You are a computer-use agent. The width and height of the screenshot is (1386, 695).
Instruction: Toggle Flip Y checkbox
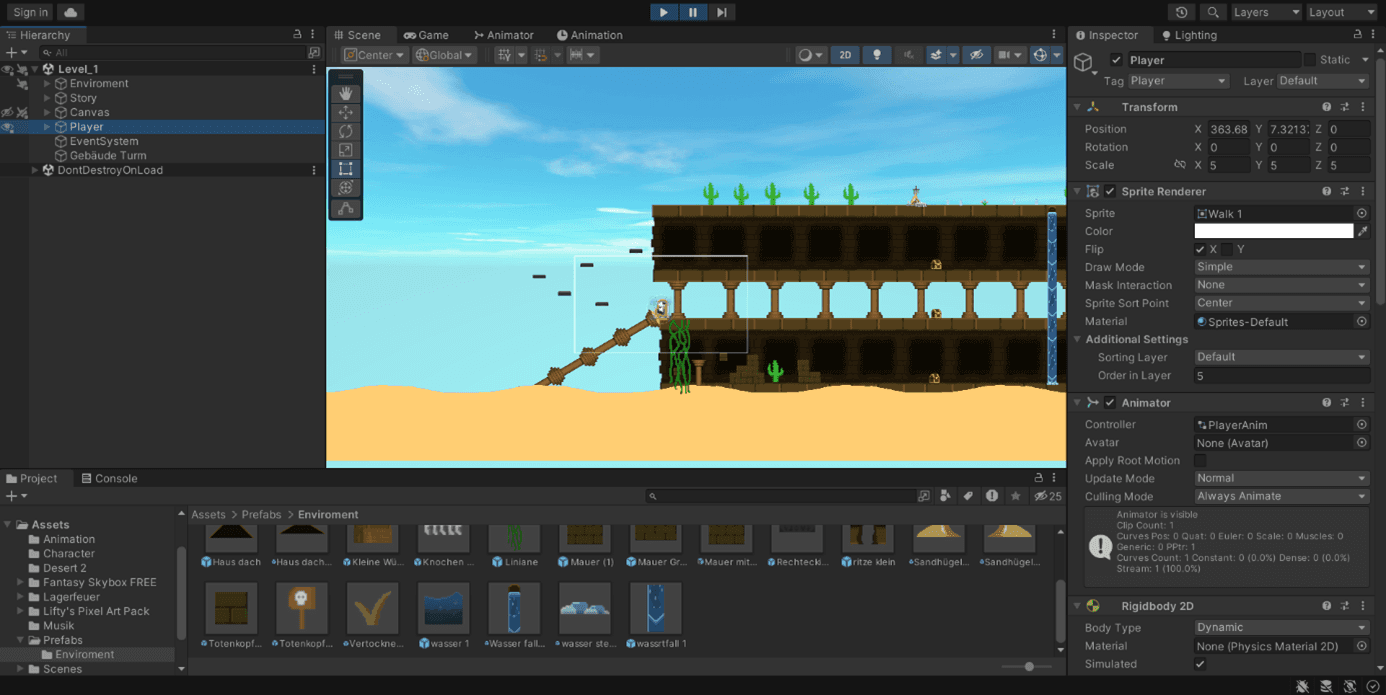click(x=1227, y=249)
